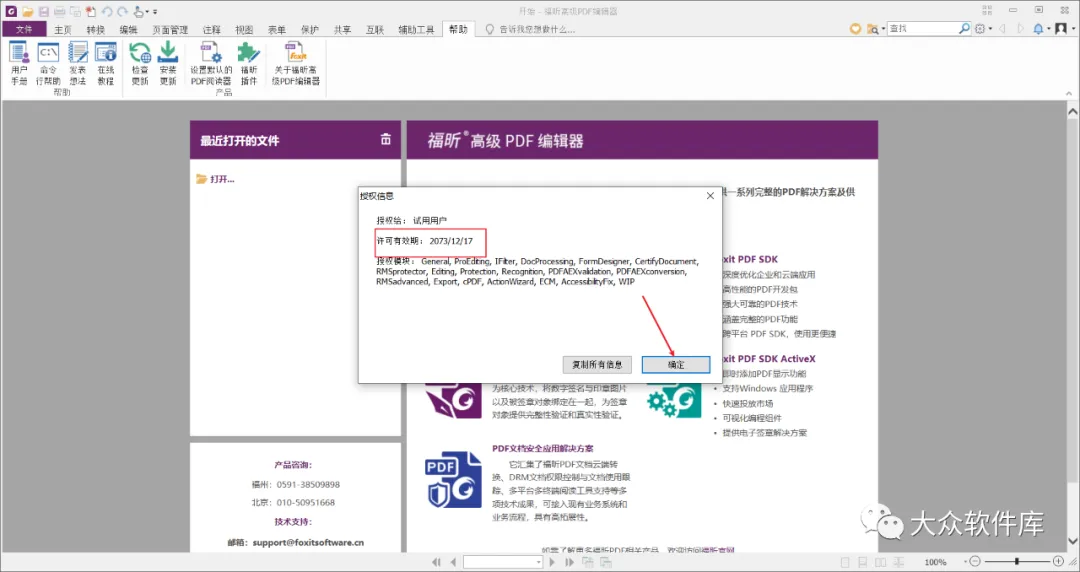The height and width of the screenshot is (572, 1080).
Task: Switch to the Comment (注释) tab
Action: 211,29
